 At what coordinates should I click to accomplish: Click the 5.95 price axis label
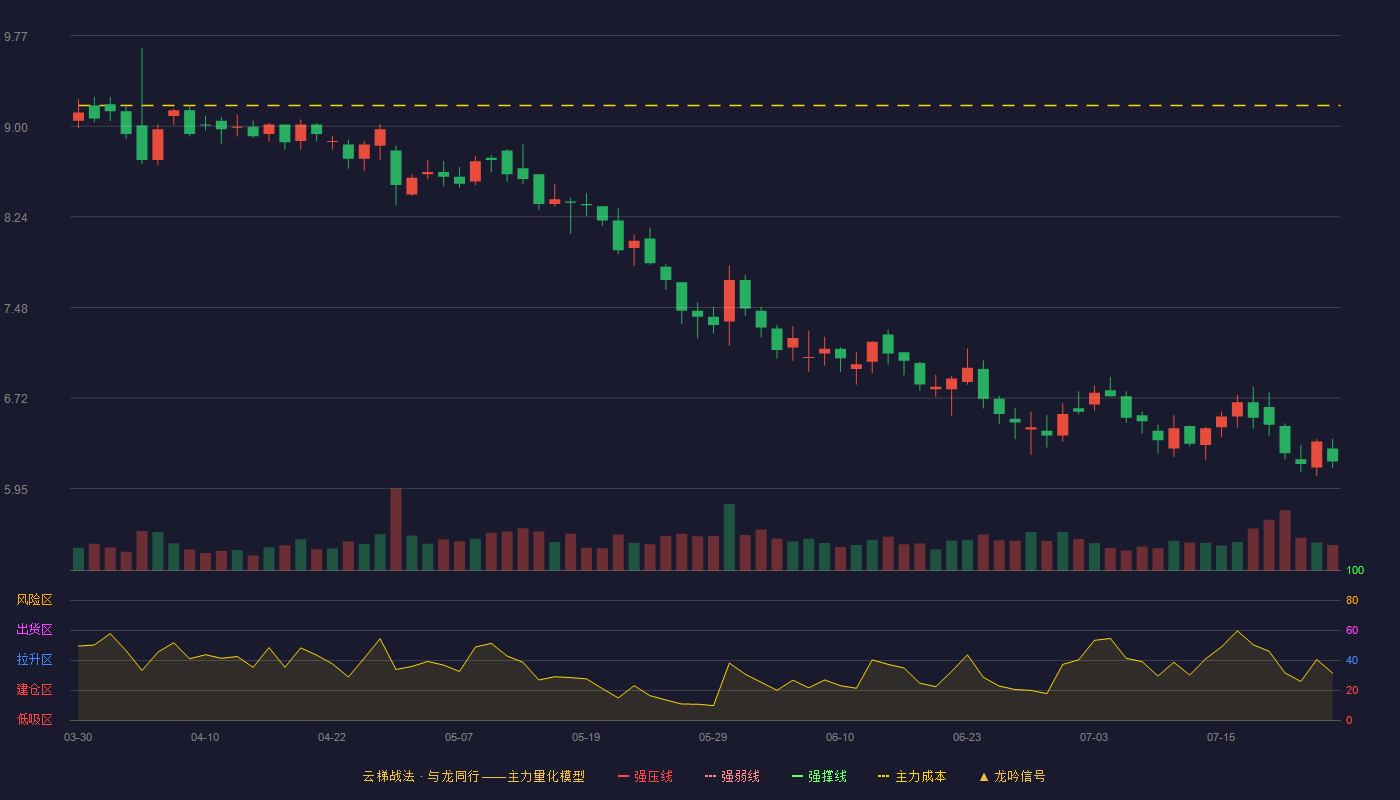[16, 490]
